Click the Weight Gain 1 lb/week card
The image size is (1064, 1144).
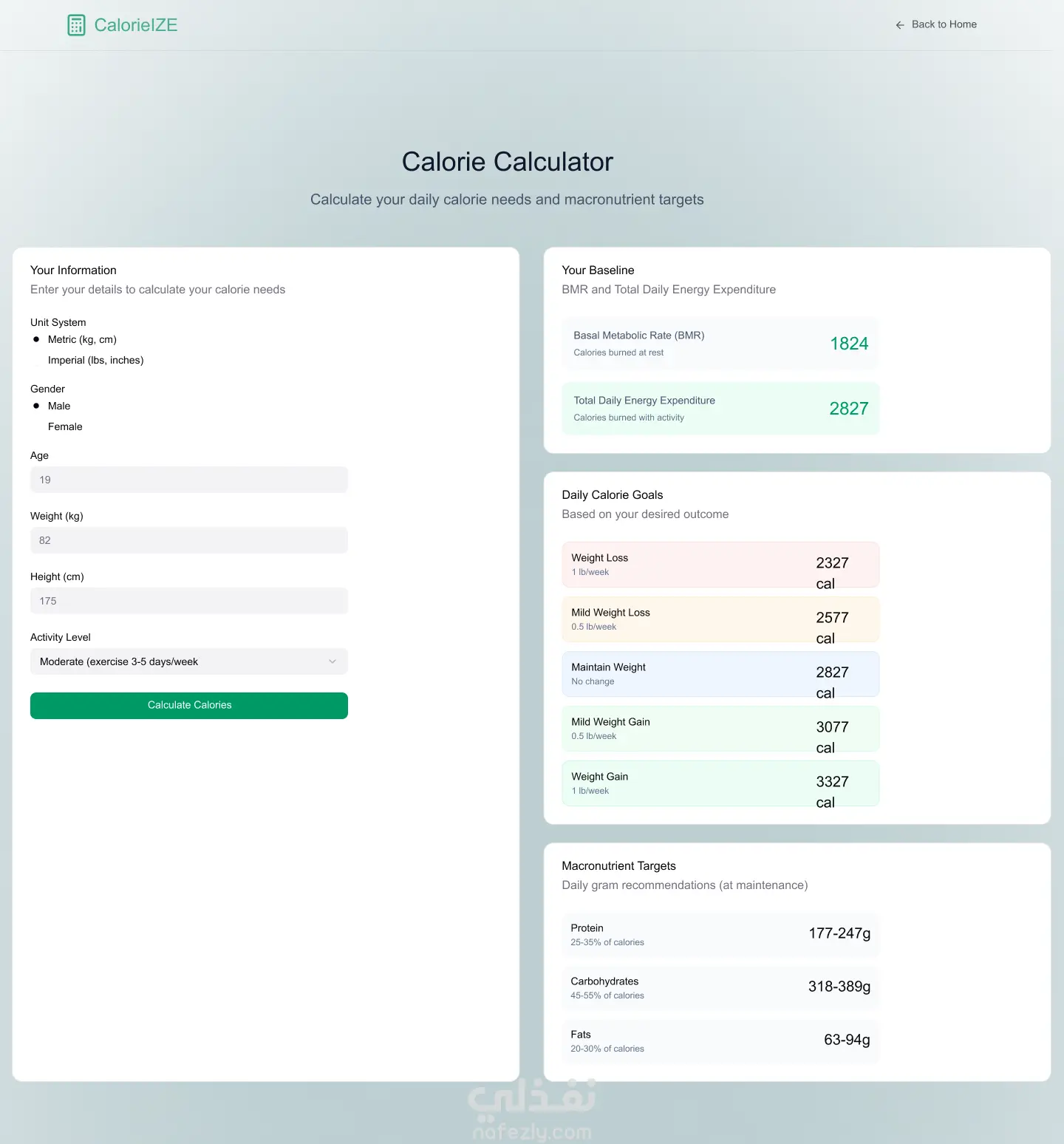(720, 783)
